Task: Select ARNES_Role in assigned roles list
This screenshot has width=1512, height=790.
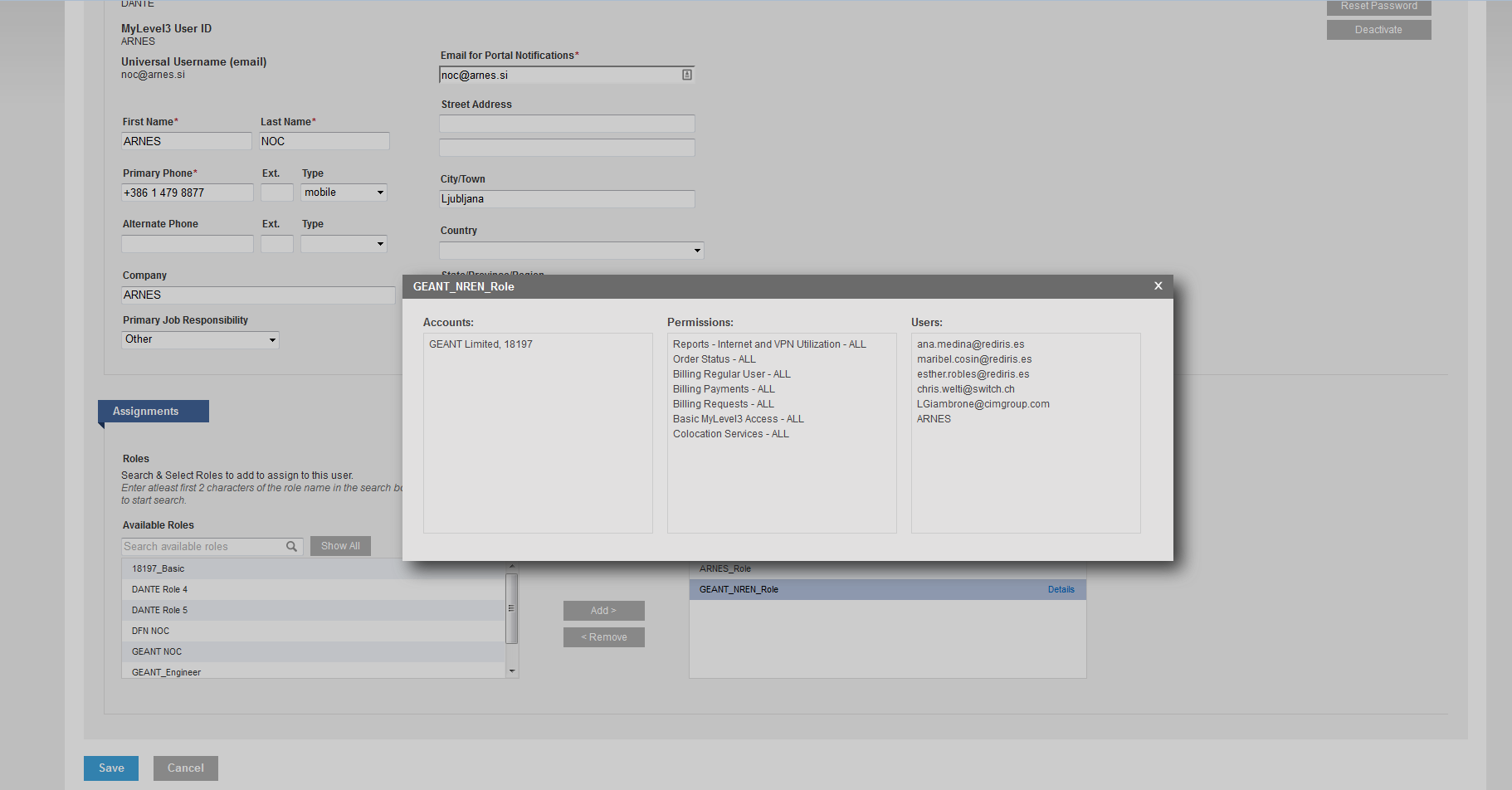Action: pos(887,569)
